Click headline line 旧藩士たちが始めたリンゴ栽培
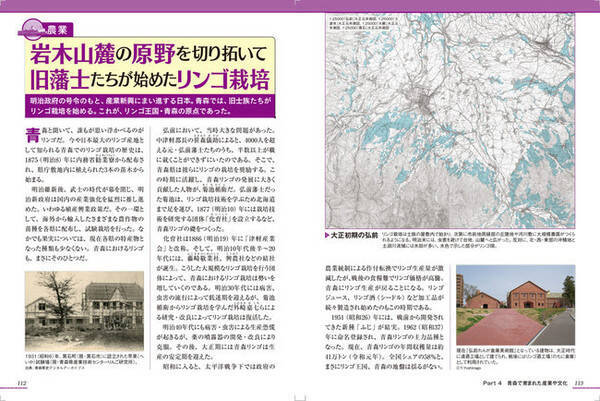 (x=150, y=79)
